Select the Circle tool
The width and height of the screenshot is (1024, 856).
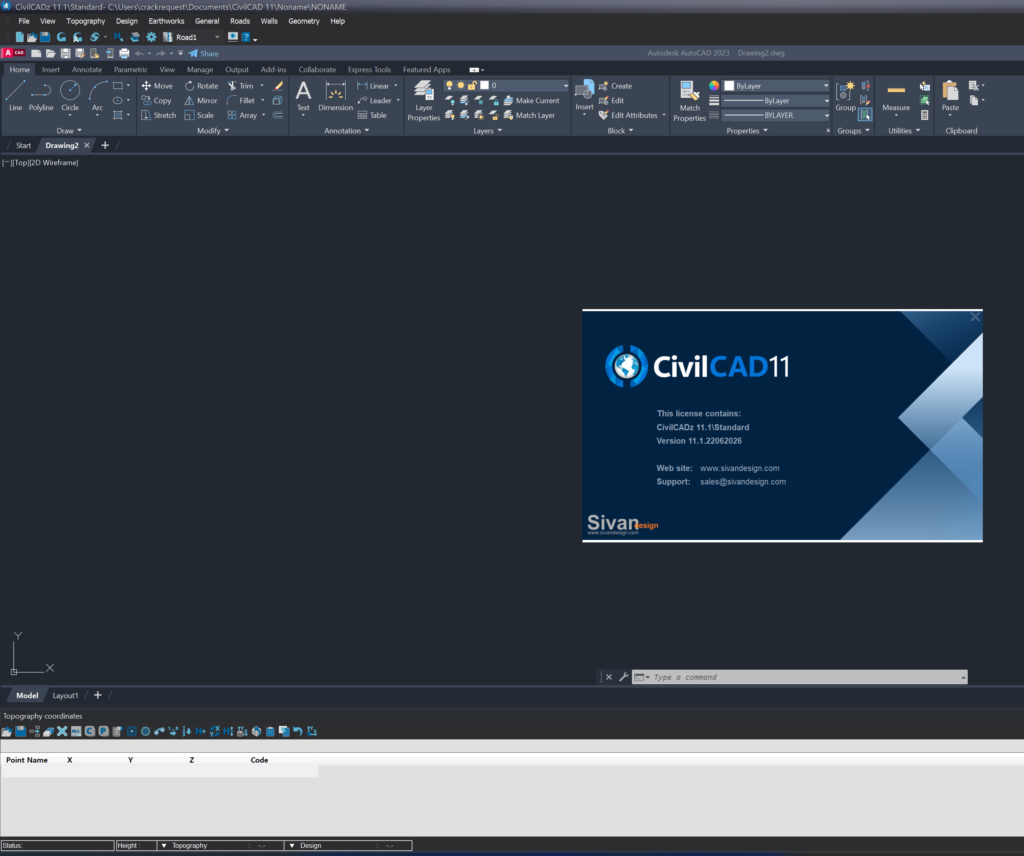point(70,96)
